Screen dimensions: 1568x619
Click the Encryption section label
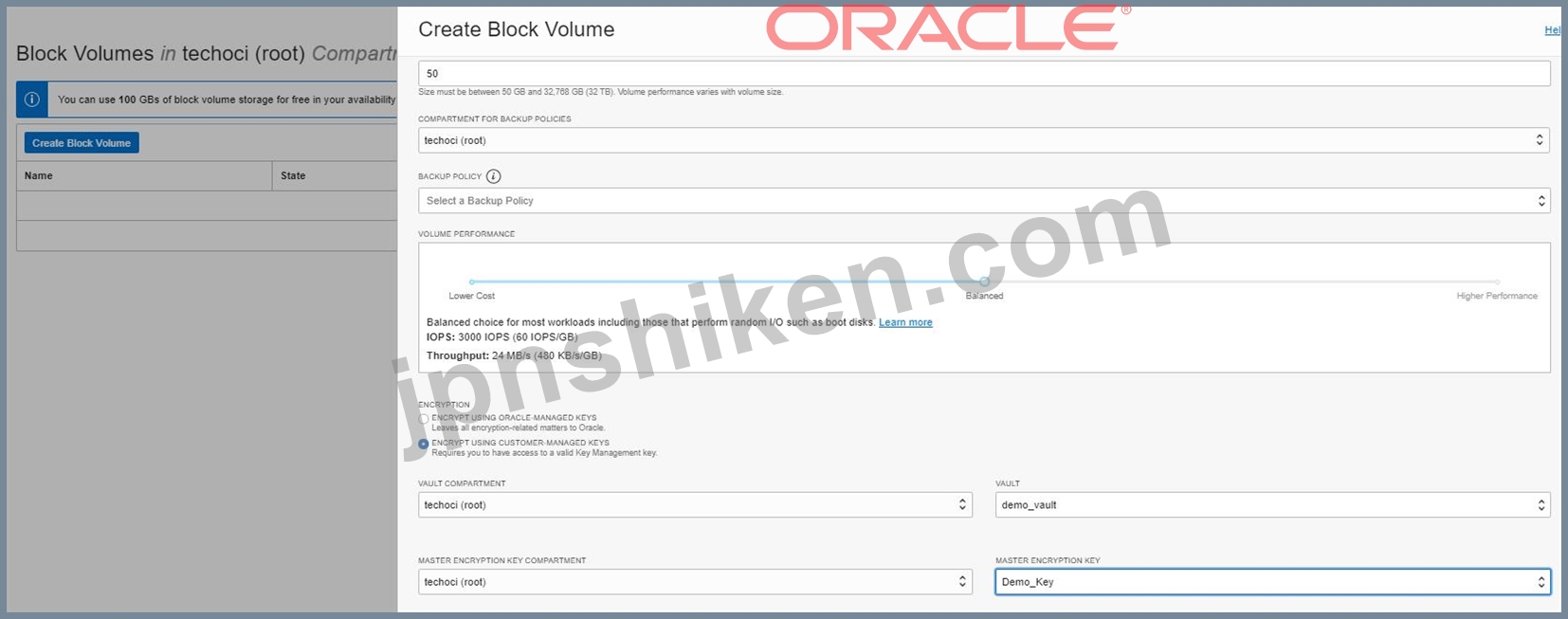[444, 405]
